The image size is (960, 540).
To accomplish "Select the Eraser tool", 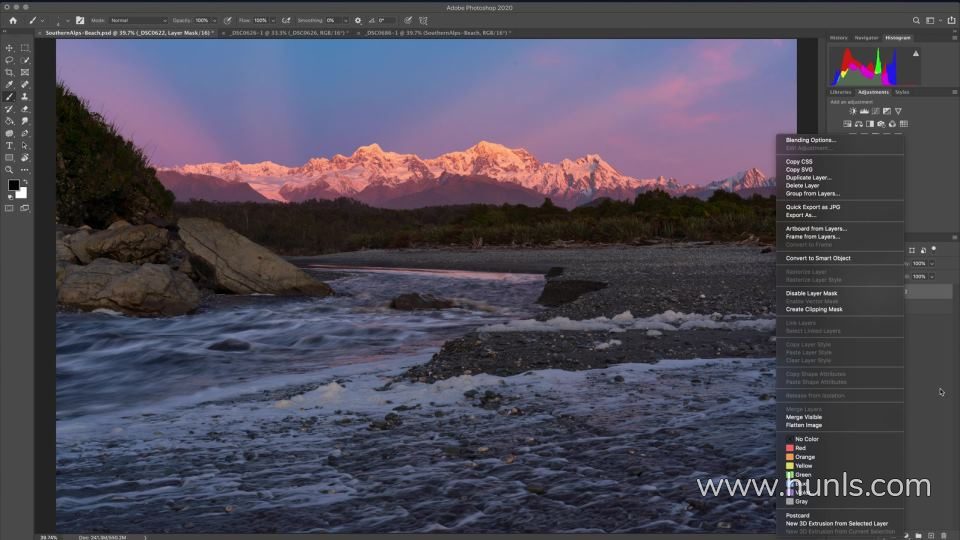I will coord(25,109).
